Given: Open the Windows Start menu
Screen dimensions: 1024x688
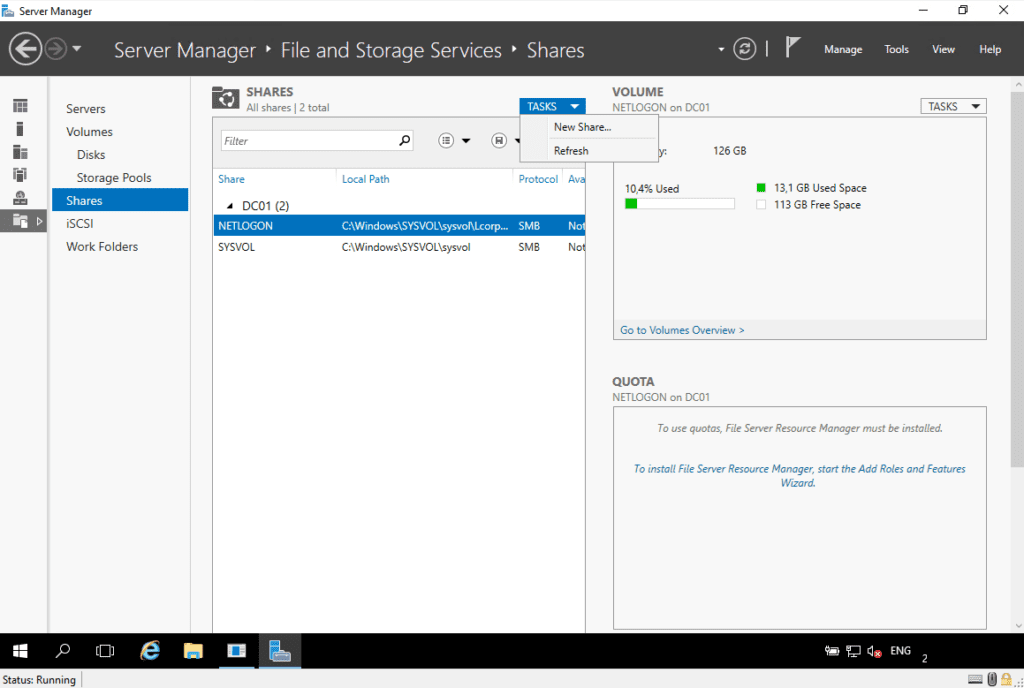Looking at the screenshot, I should [x=20, y=651].
